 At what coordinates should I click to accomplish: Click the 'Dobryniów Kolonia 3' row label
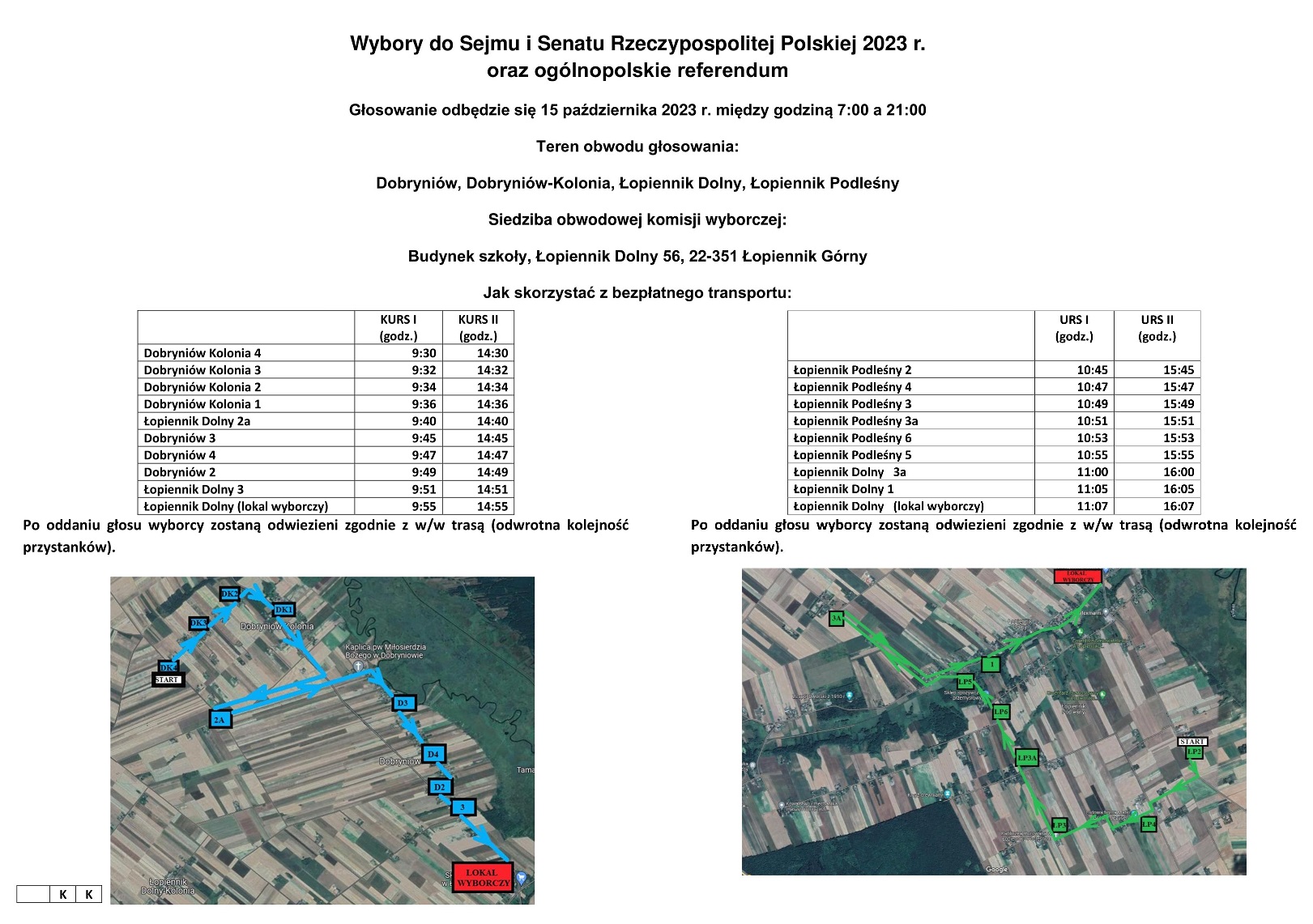click(202, 370)
